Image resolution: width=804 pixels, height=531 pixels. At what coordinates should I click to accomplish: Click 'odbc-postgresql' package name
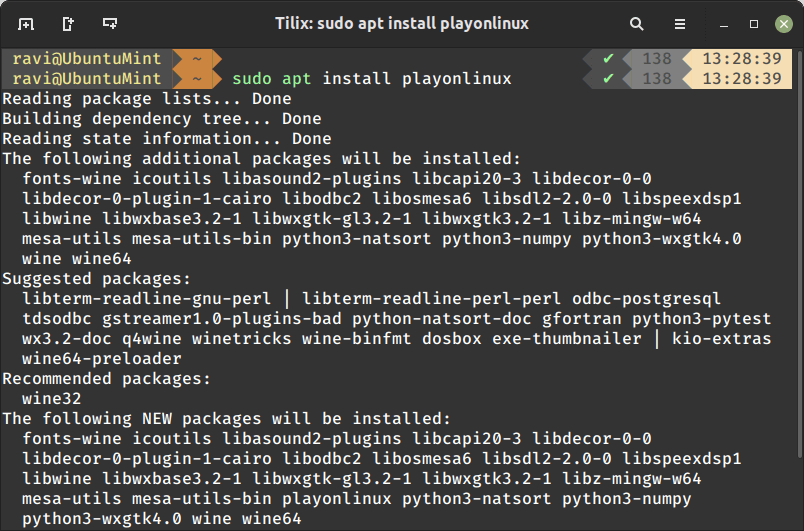pyautogui.click(x=647, y=298)
